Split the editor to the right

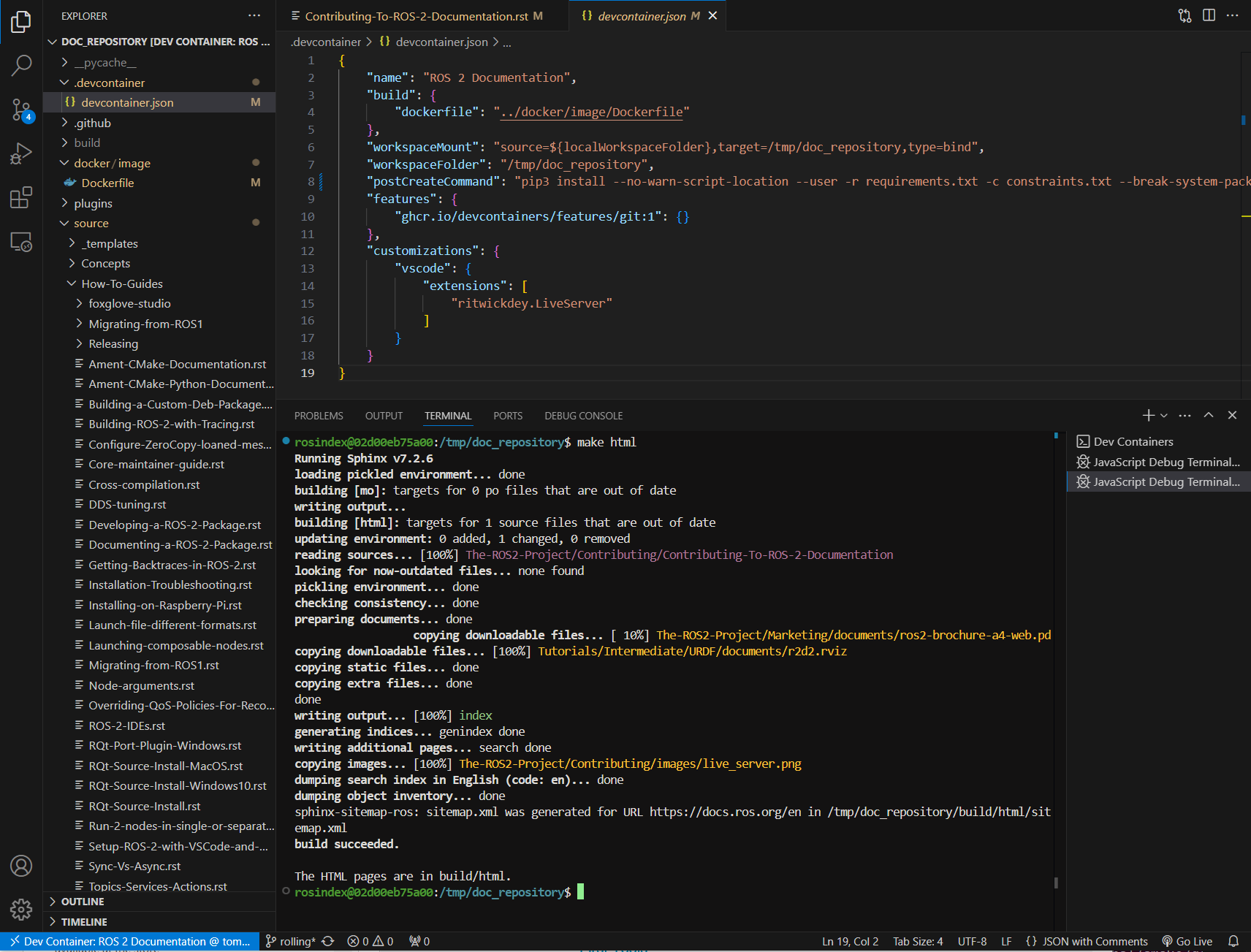point(1209,15)
